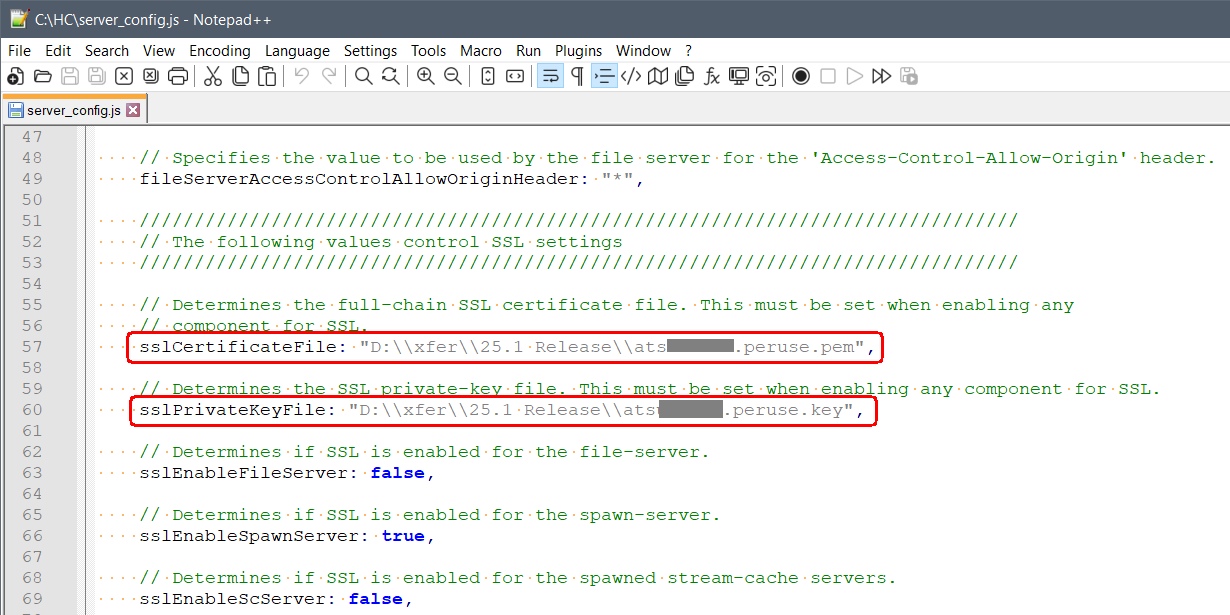This screenshot has width=1230, height=615.
Task: Toggle the indent guide button
Action: [604, 76]
